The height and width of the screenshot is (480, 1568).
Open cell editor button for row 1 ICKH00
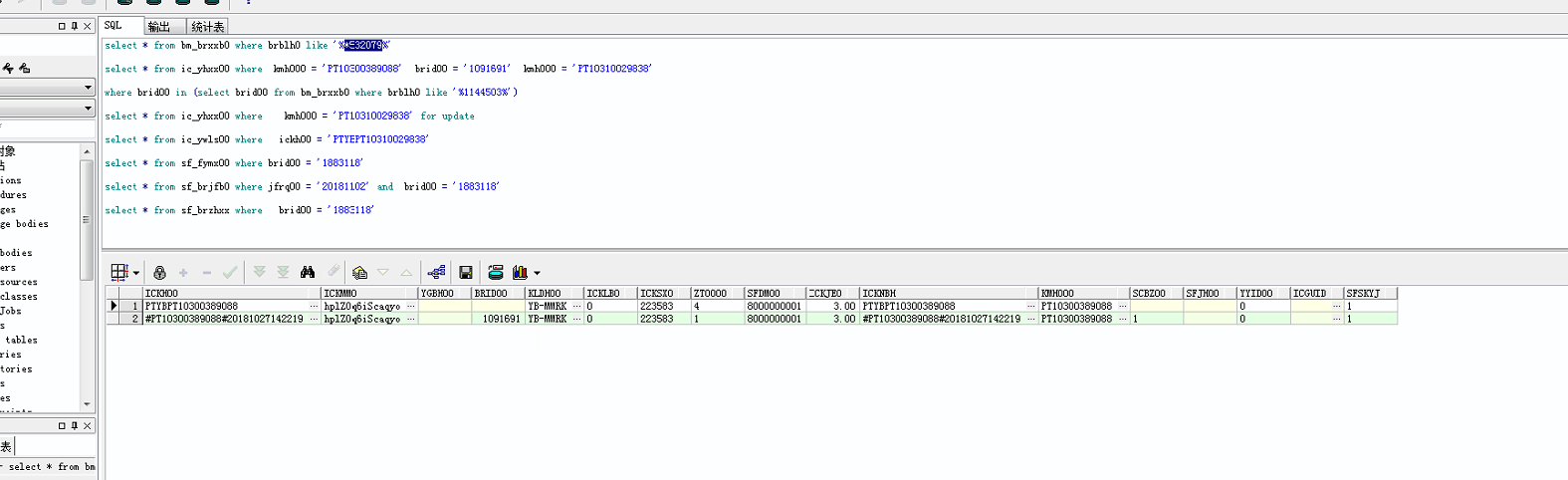[315, 307]
